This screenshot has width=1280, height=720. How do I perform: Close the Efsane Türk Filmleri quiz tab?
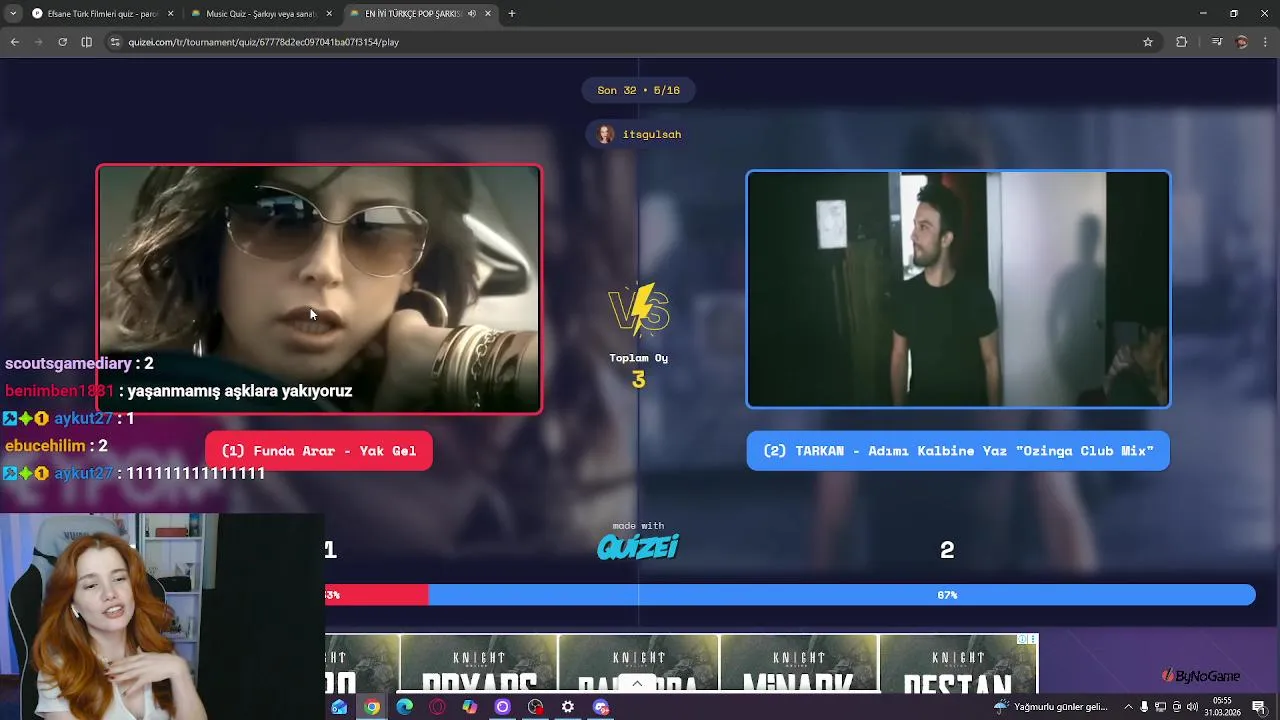[x=170, y=14]
